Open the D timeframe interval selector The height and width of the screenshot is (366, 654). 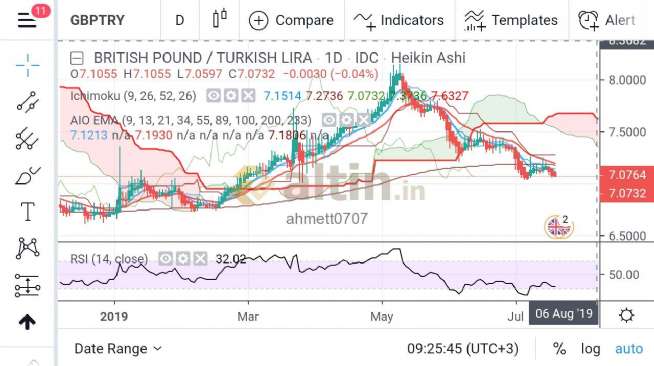tap(179, 20)
